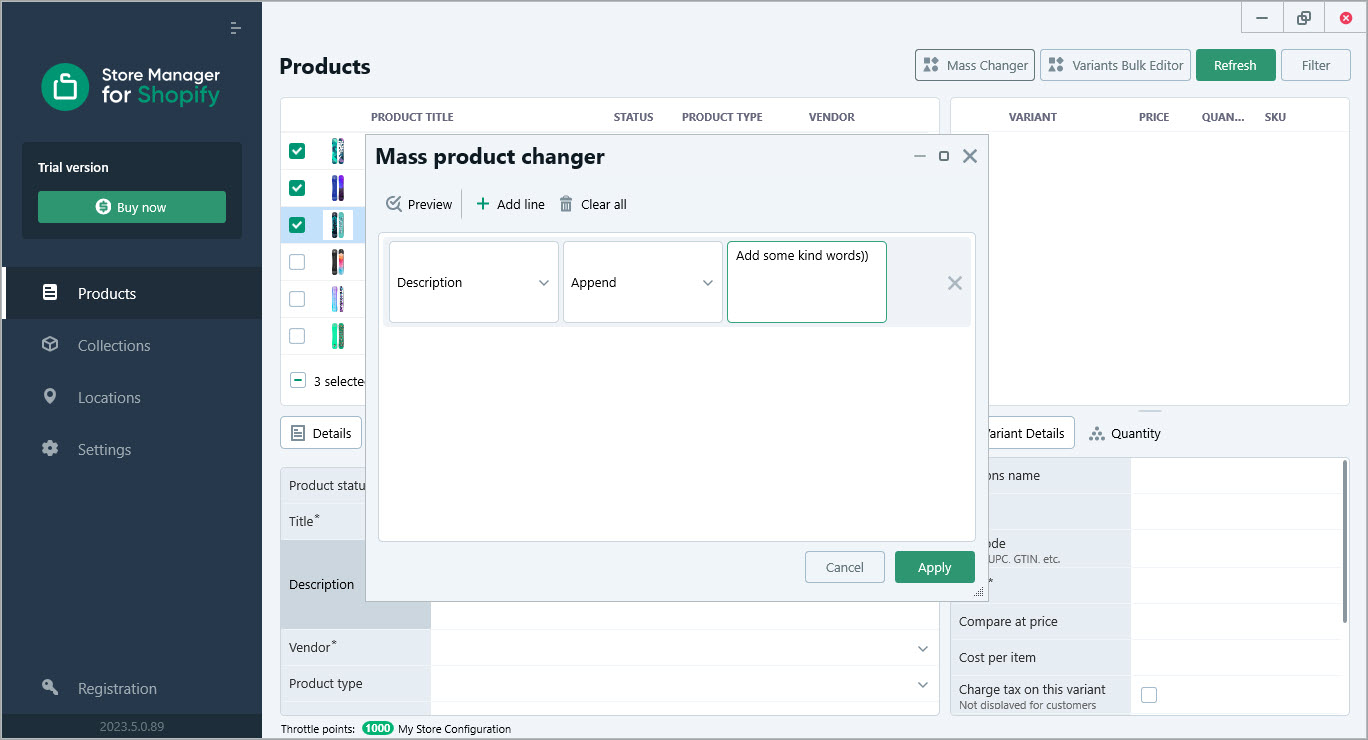Screen dimensions: 1368x740
Task: Toggle the '3 selected' select-all checkbox
Action: click(298, 380)
